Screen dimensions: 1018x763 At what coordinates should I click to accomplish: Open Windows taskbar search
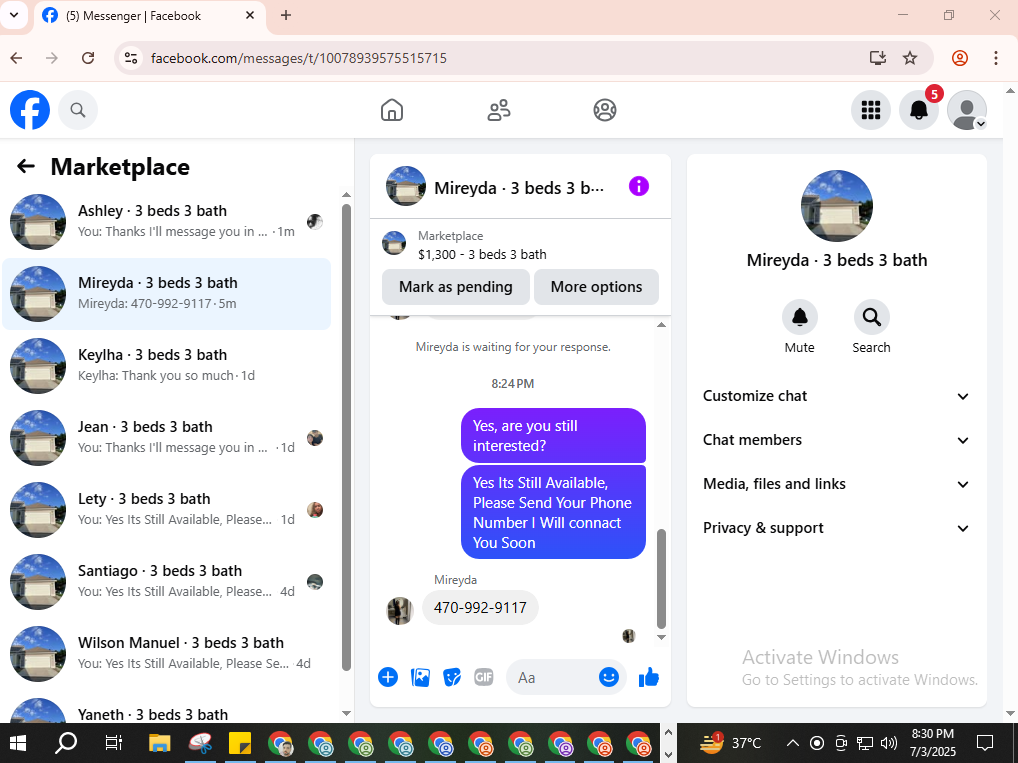66,743
